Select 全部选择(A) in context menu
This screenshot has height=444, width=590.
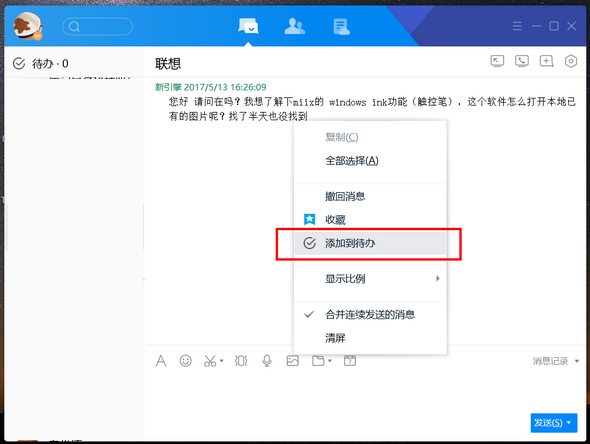pyautogui.click(x=370, y=161)
